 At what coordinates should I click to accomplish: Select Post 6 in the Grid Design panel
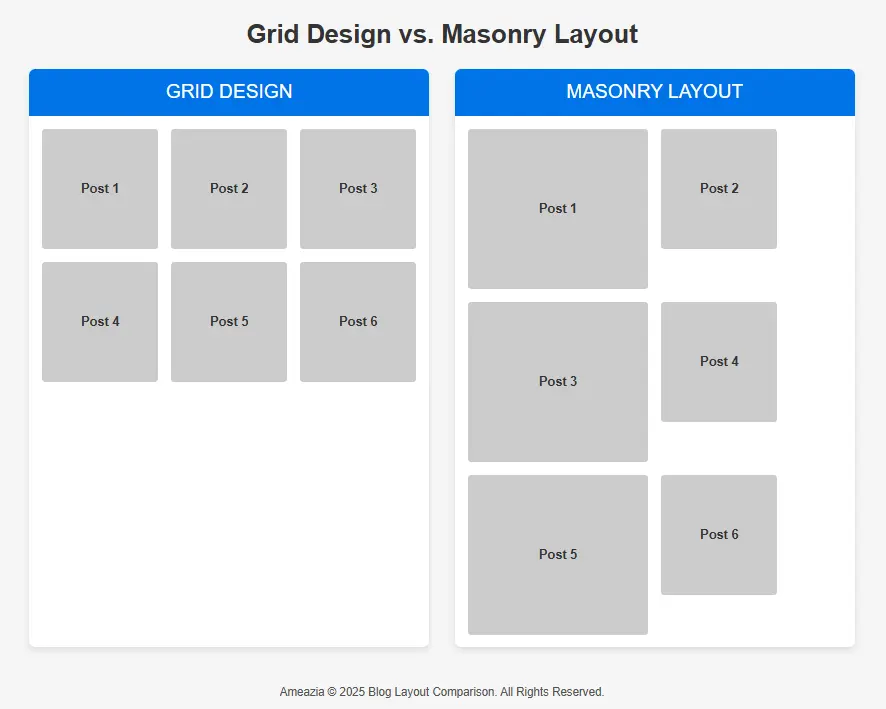358,321
